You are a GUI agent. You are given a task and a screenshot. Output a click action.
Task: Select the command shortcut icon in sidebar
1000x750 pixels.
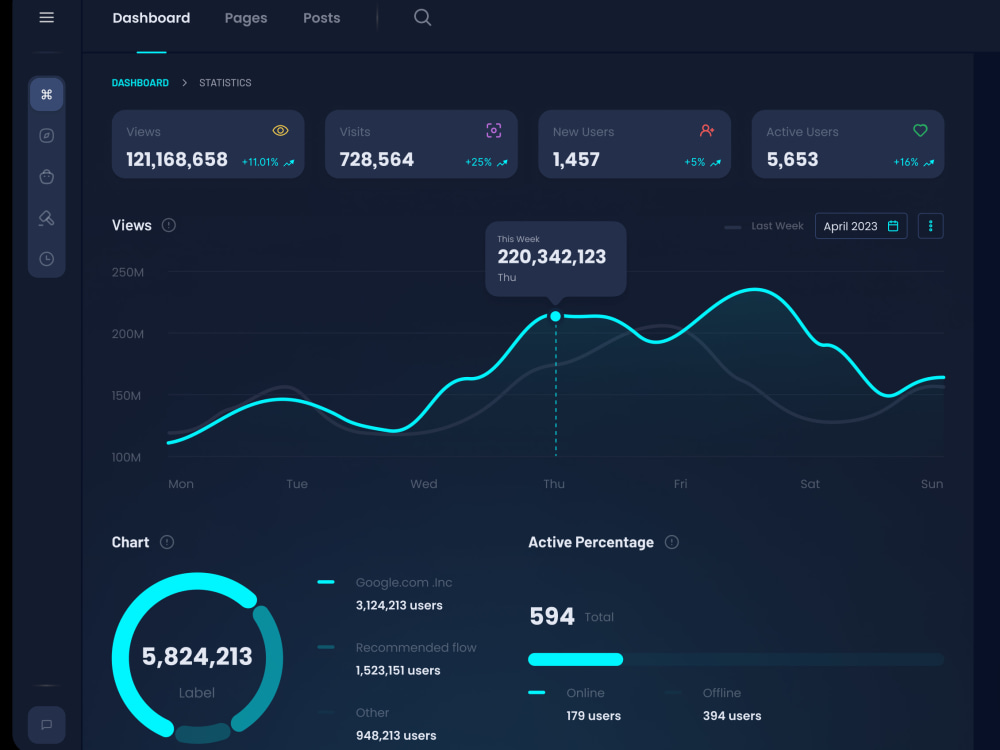[46, 94]
